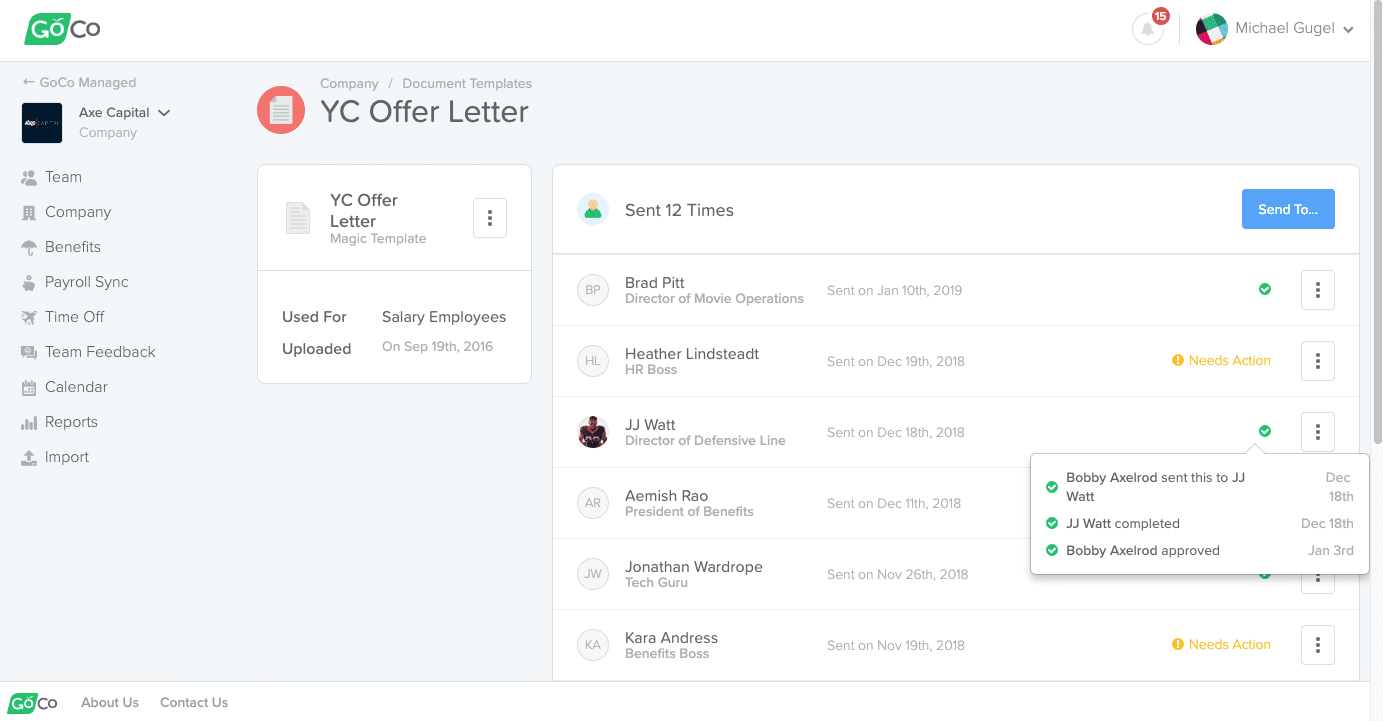This screenshot has width=1383, height=721.
Task: Open the Company sidebar section
Action: pos(76,211)
